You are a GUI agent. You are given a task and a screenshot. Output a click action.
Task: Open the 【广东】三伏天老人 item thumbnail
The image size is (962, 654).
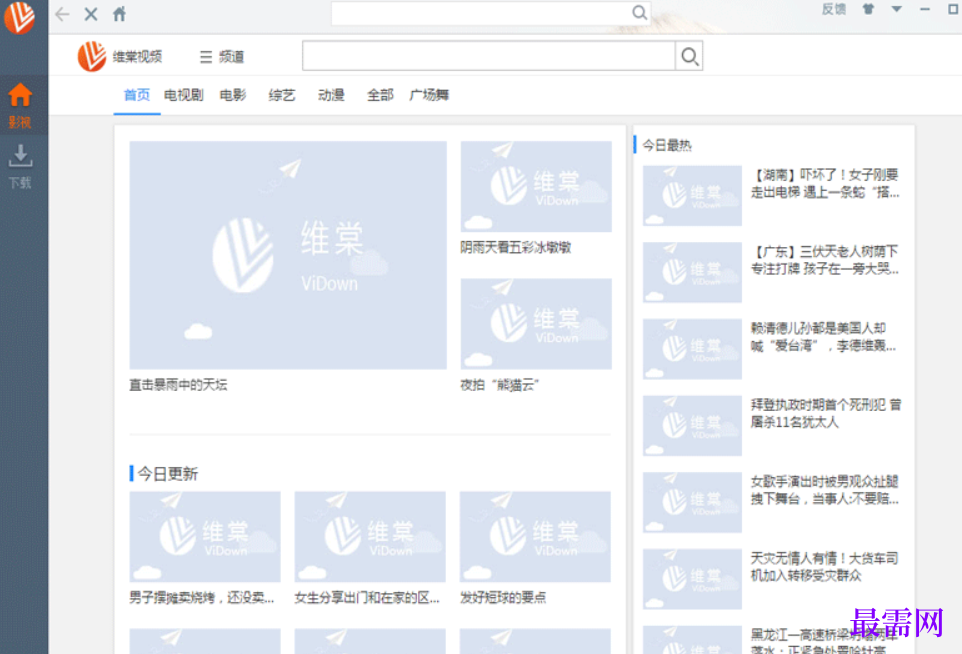pyautogui.click(x=692, y=272)
